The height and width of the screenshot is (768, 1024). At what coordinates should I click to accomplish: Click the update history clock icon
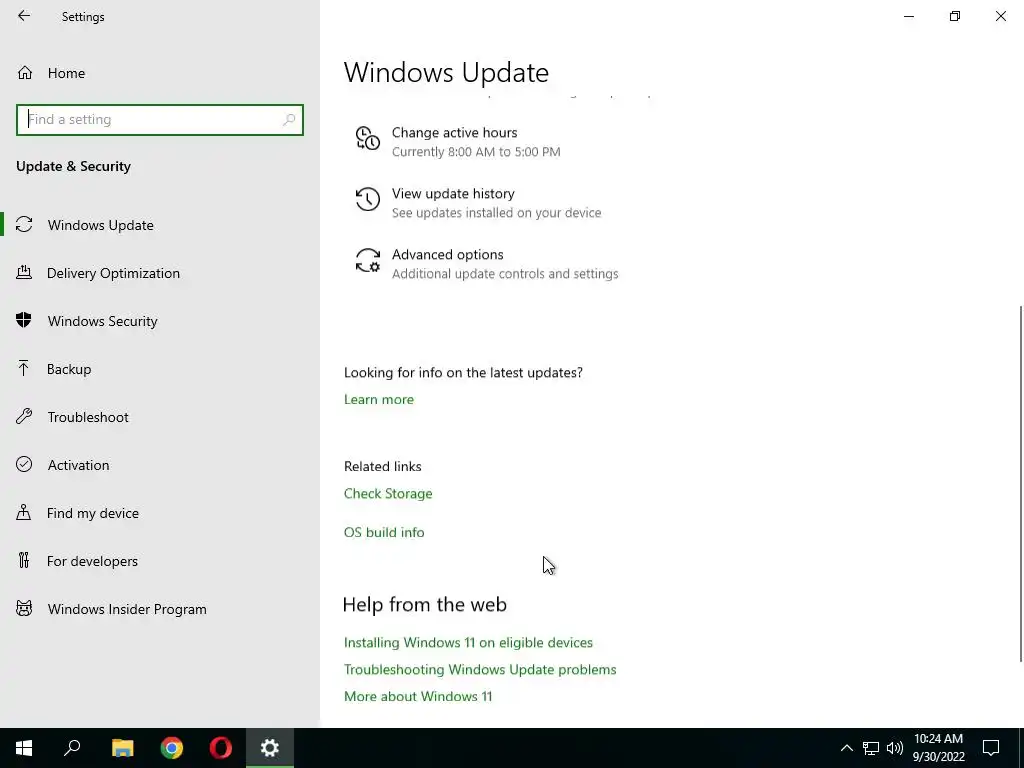point(368,199)
